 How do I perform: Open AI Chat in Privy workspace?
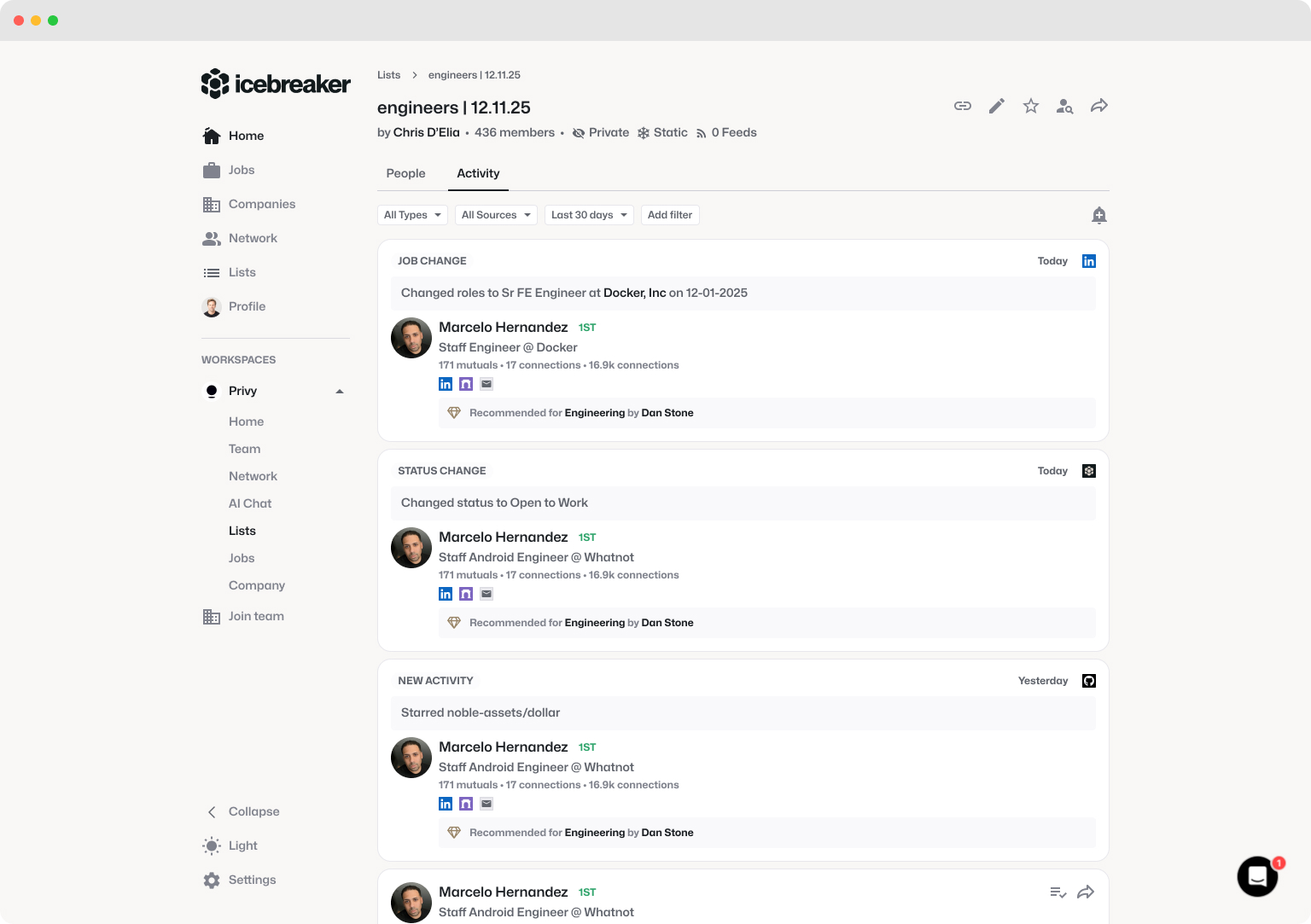(250, 503)
